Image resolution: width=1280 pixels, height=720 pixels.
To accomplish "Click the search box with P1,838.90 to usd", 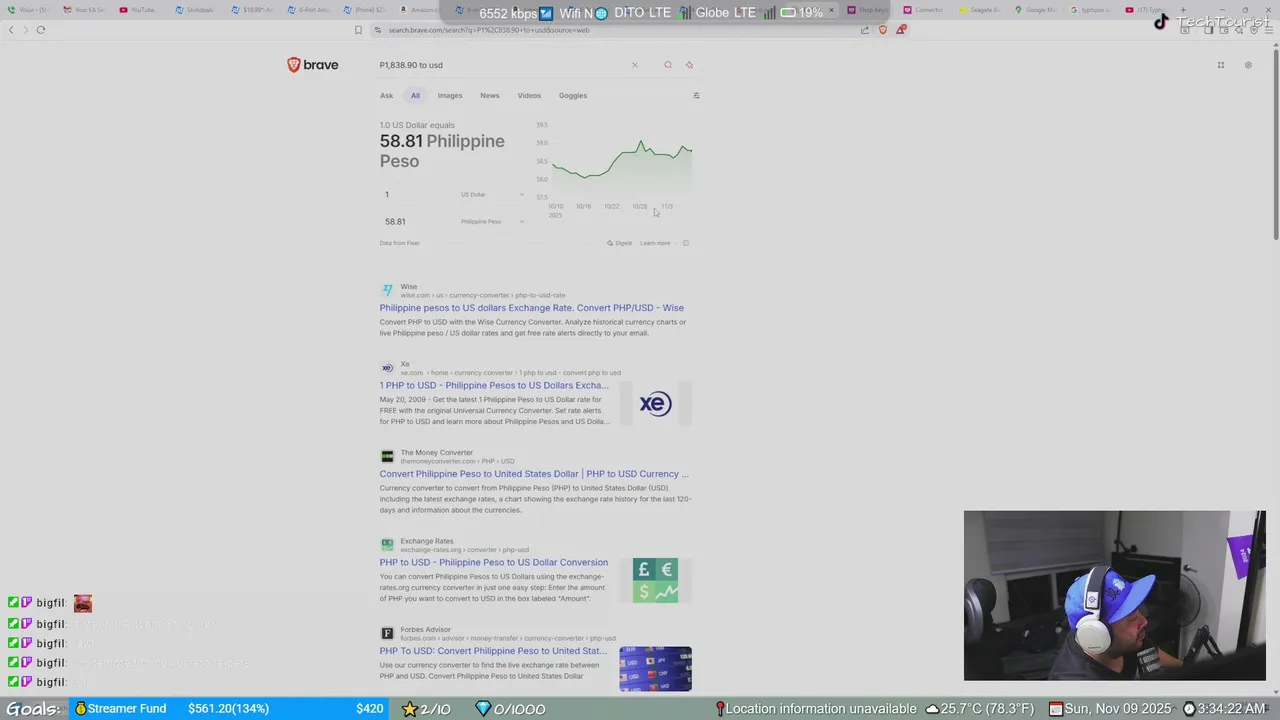I will 500,65.
